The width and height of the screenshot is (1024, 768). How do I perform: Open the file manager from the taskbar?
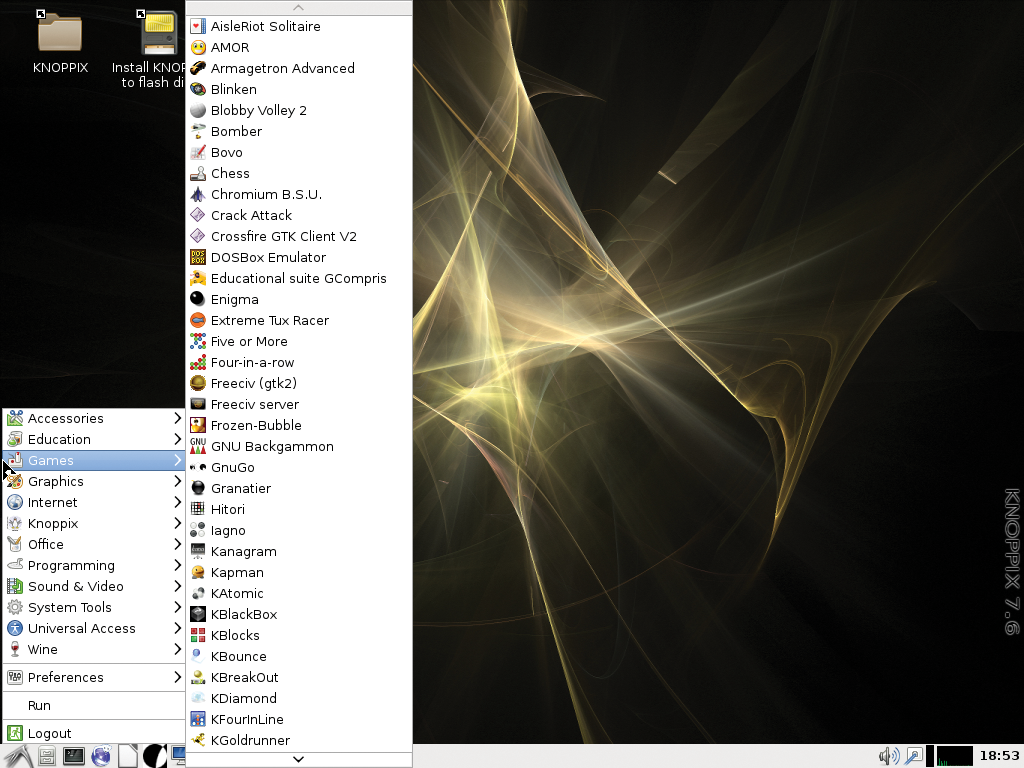pos(47,756)
